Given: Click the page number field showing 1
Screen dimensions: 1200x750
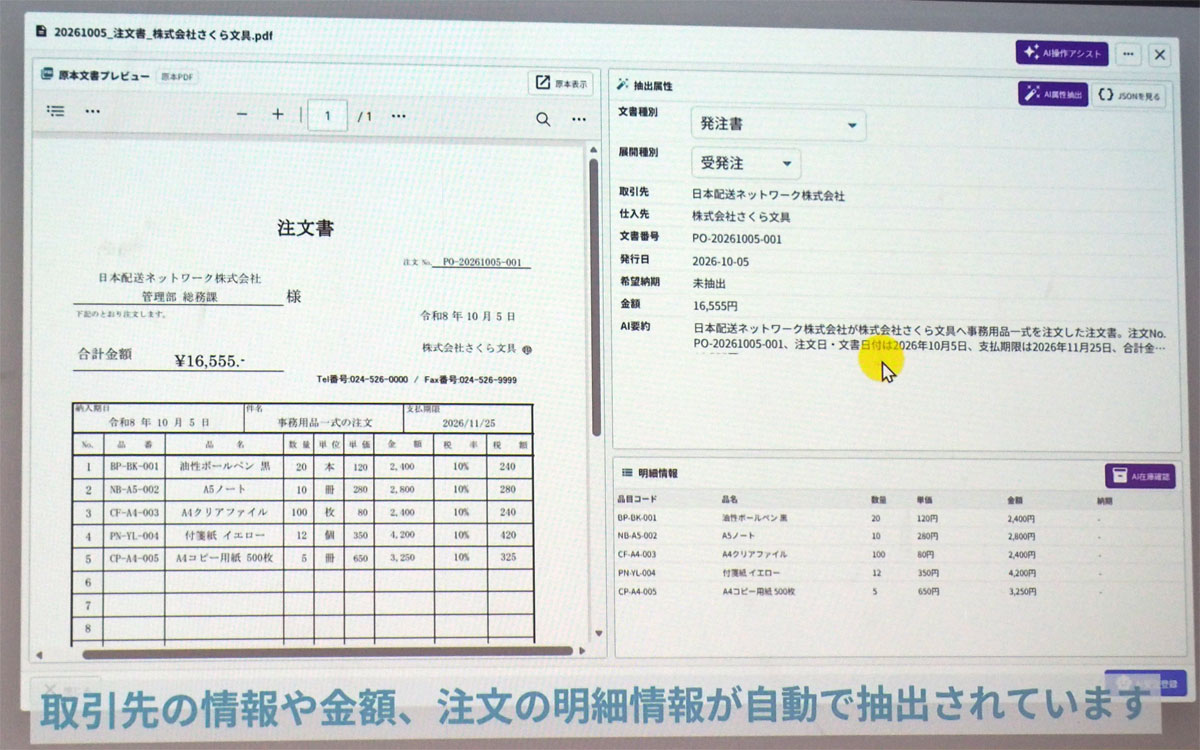Looking at the screenshot, I should coord(328,116).
